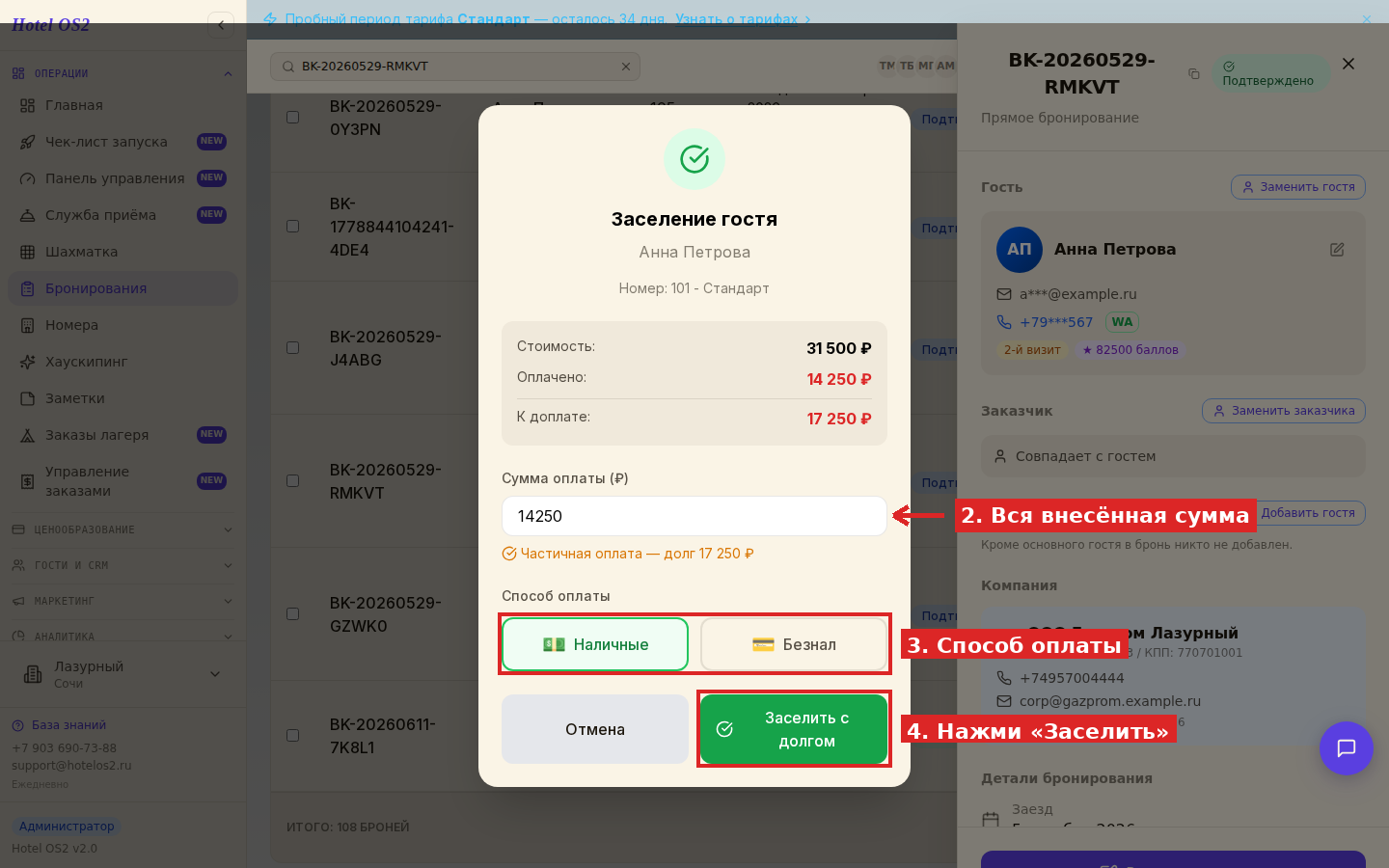Tick checkbox for booking BK-20260529-RMKVT
The image size is (1389, 868).
(292, 480)
